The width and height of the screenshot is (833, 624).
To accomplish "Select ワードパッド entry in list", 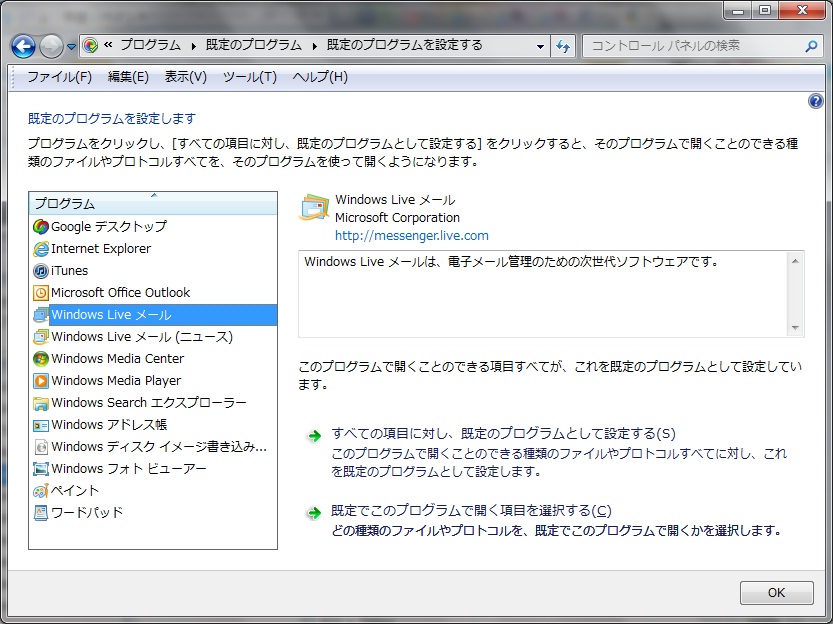I will tap(87, 513).
